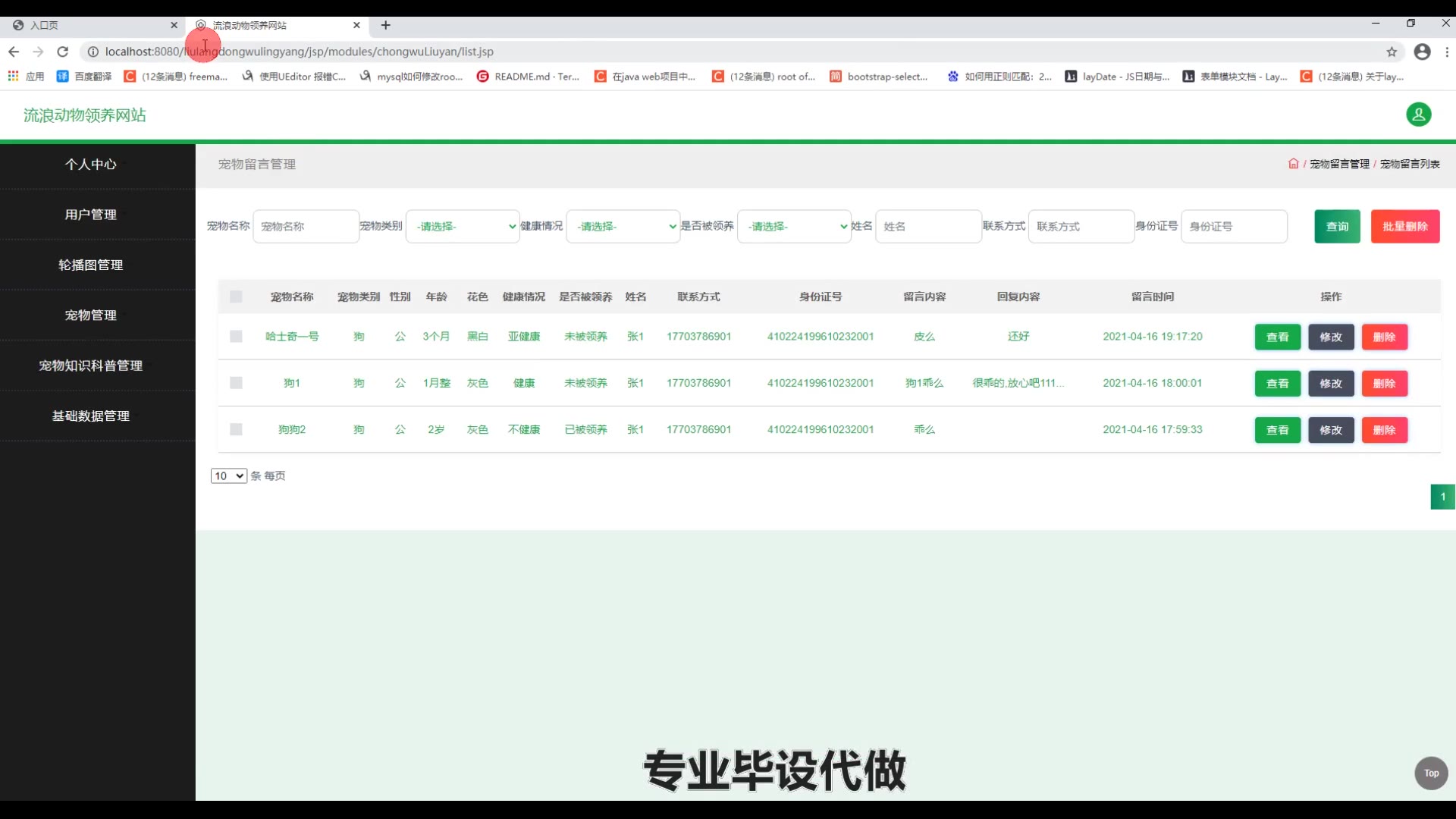Open 宠物管理 in the sidebar

[90, 315]
